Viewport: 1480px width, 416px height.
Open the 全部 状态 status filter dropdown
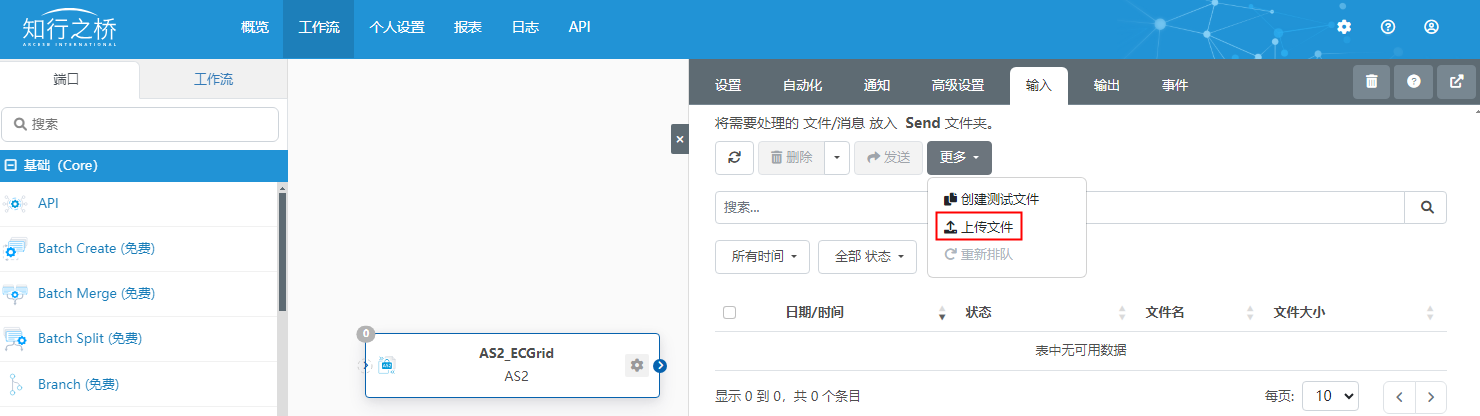click(867, 256)
